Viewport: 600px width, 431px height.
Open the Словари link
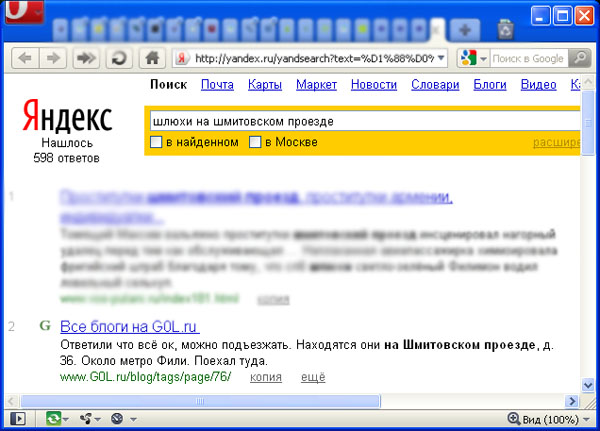click(x=435, y=85)
